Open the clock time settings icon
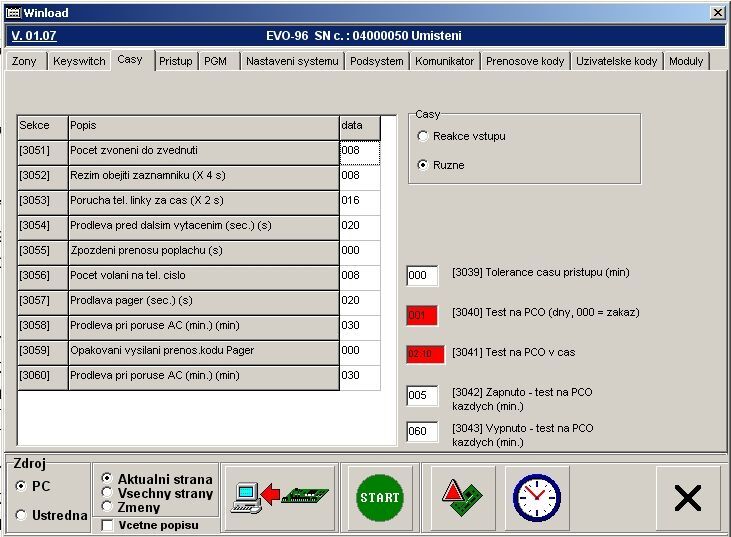 coord(536,497)
